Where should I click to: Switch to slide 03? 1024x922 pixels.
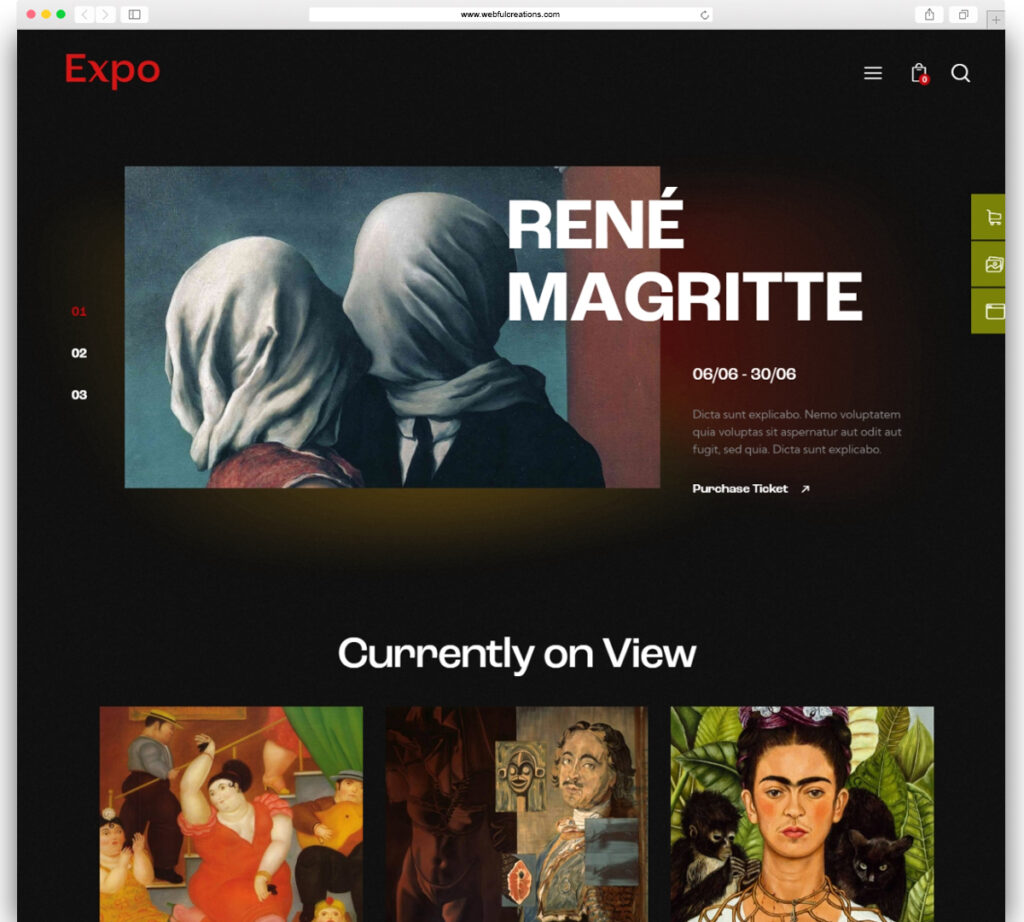coord(79,394)
